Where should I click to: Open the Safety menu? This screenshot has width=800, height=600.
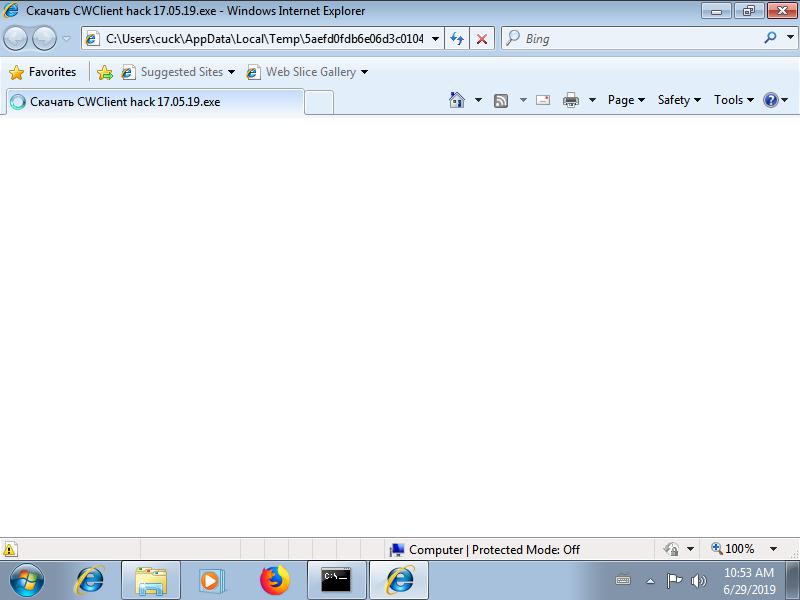click(679, 100)
